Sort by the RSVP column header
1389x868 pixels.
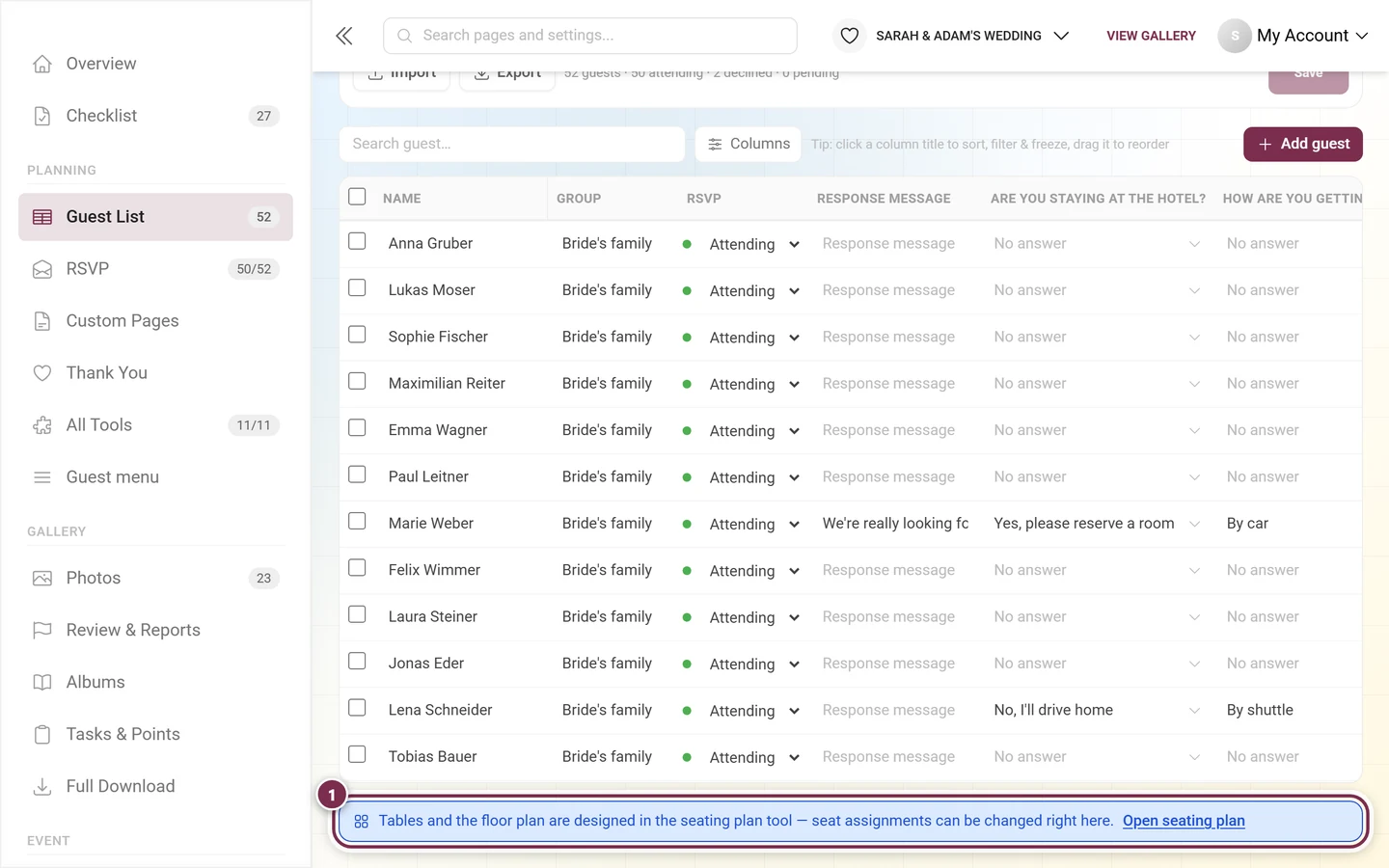tap(704, 199)
